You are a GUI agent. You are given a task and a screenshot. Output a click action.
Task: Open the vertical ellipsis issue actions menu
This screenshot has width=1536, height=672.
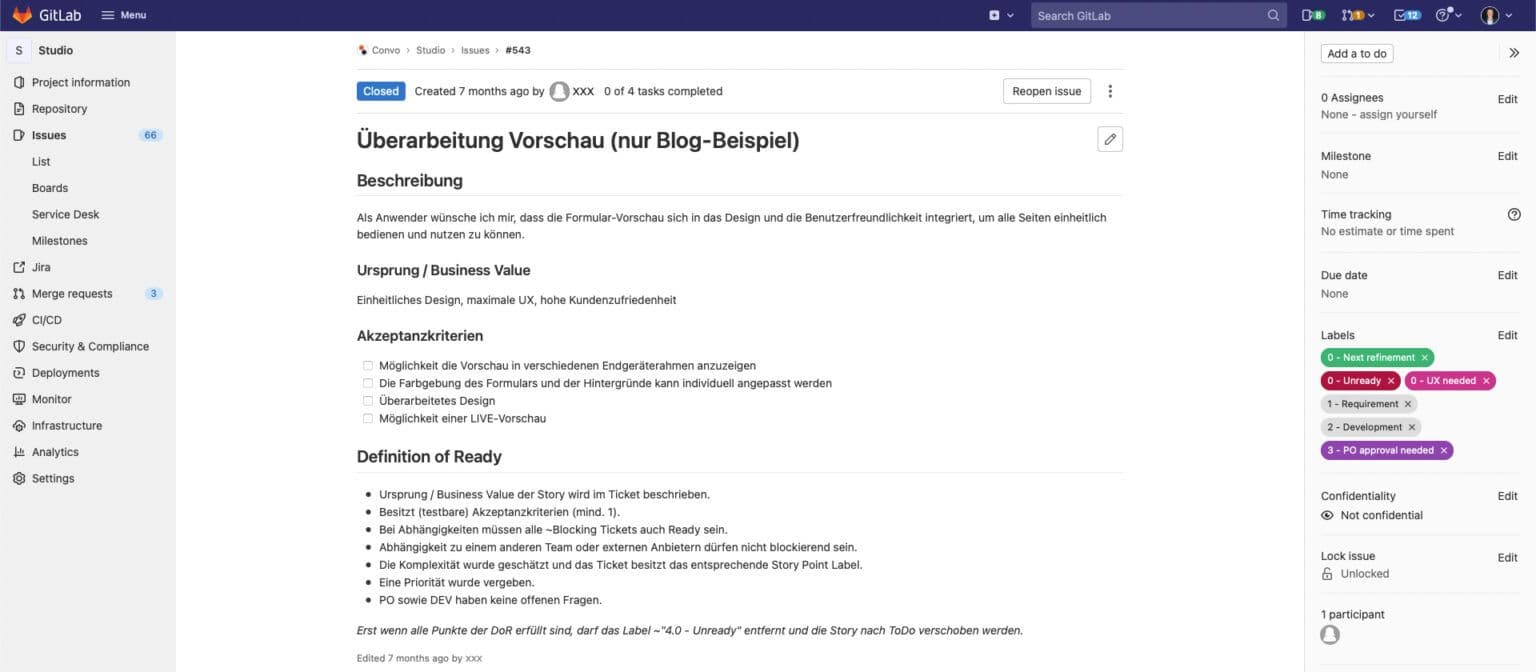coord(1109,91)
